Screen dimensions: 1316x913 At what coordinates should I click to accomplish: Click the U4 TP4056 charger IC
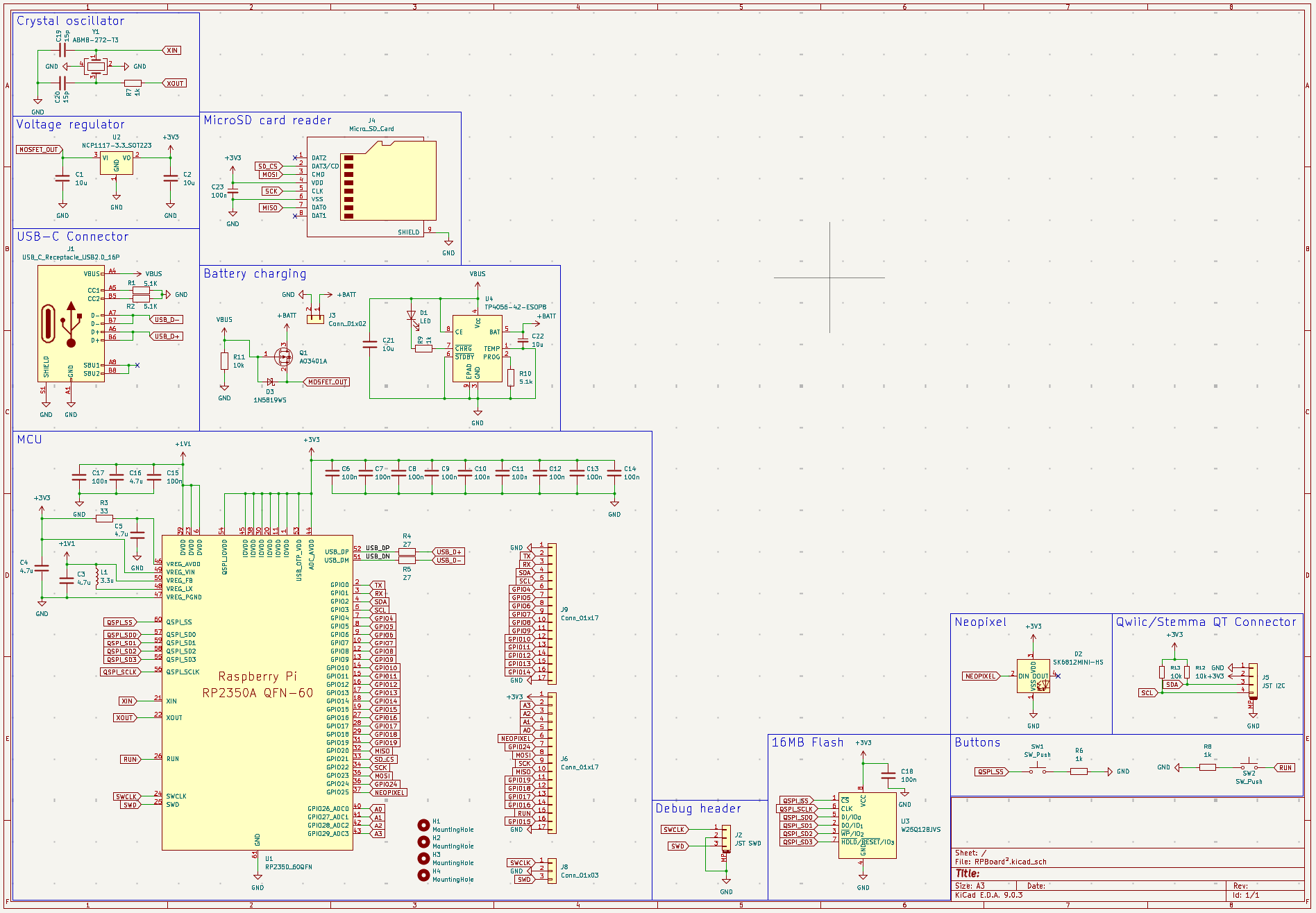tap(477, 349)
